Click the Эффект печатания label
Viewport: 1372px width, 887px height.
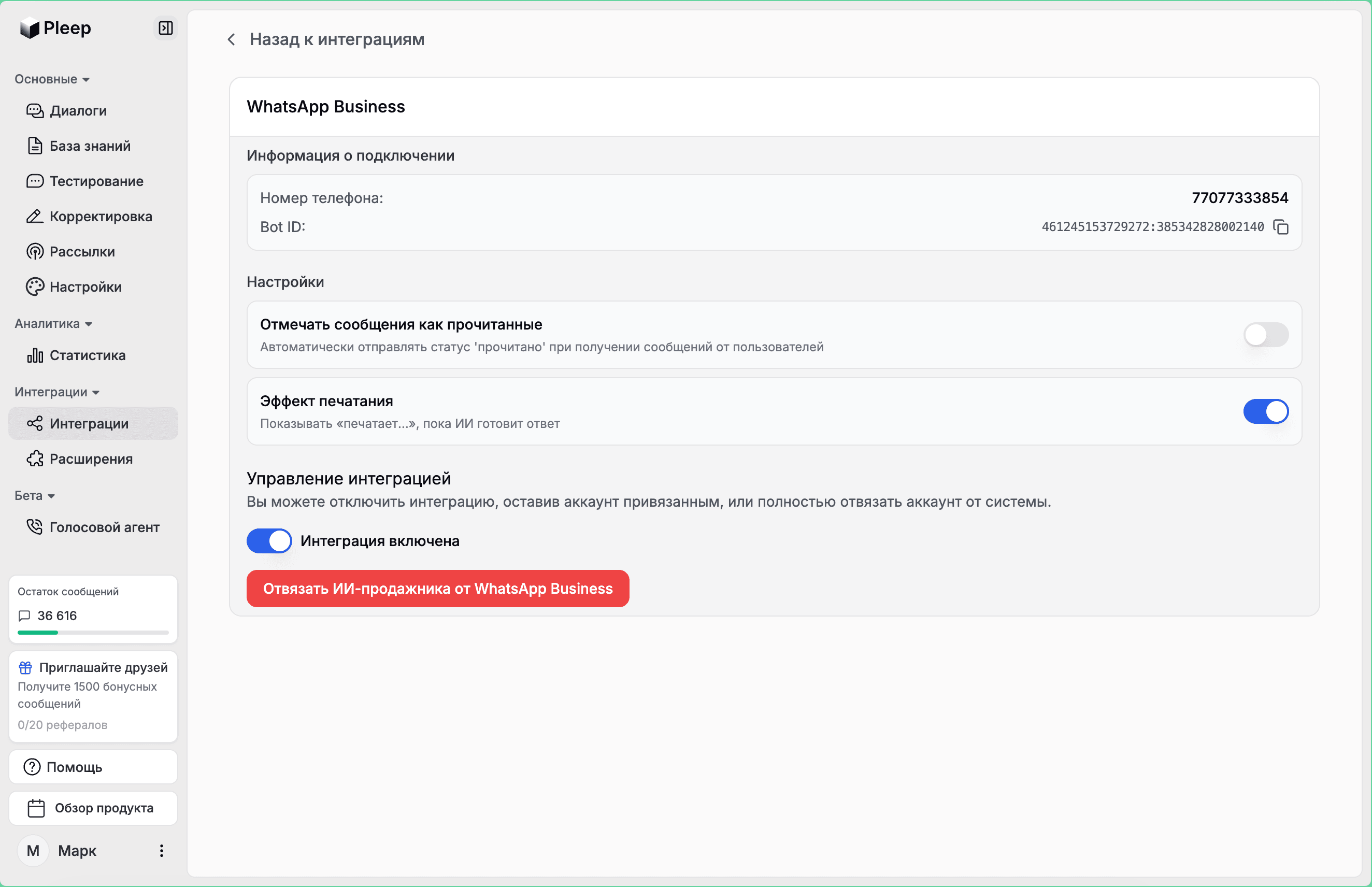click(x=326, y=401)
